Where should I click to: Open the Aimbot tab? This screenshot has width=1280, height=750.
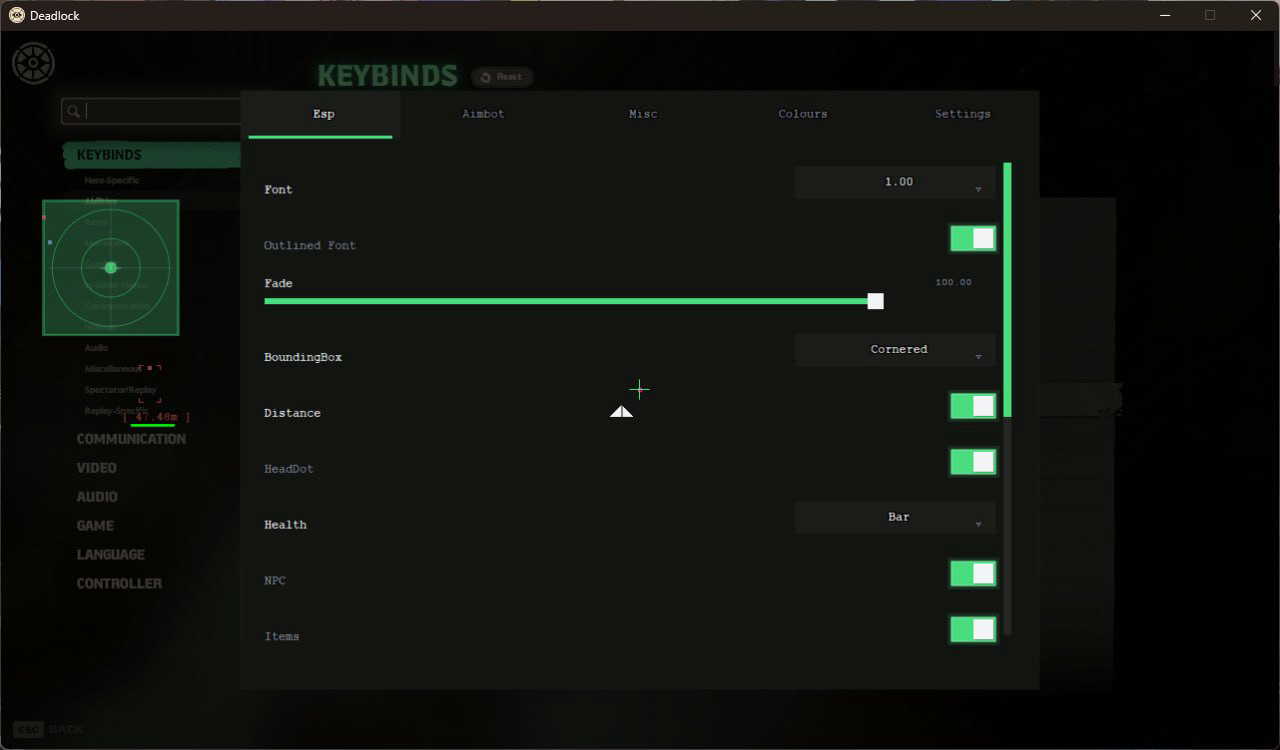(x=483, y=114)
